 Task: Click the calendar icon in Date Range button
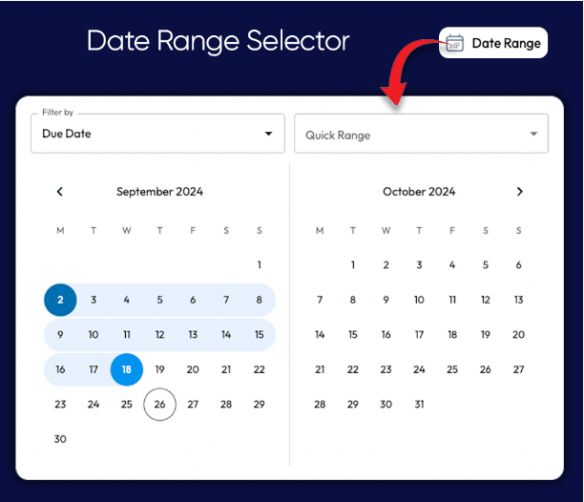(x=454, y=43)
